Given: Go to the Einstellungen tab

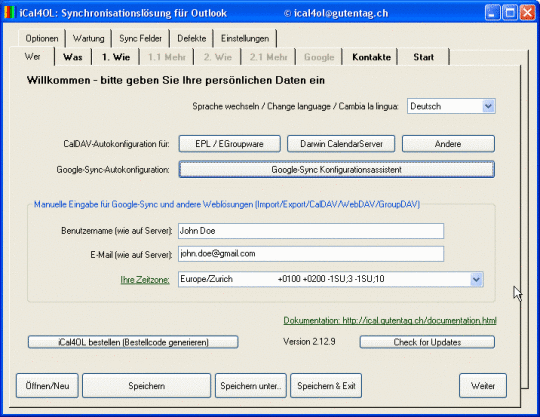Looking at the screenshot, I should point(245,39).
